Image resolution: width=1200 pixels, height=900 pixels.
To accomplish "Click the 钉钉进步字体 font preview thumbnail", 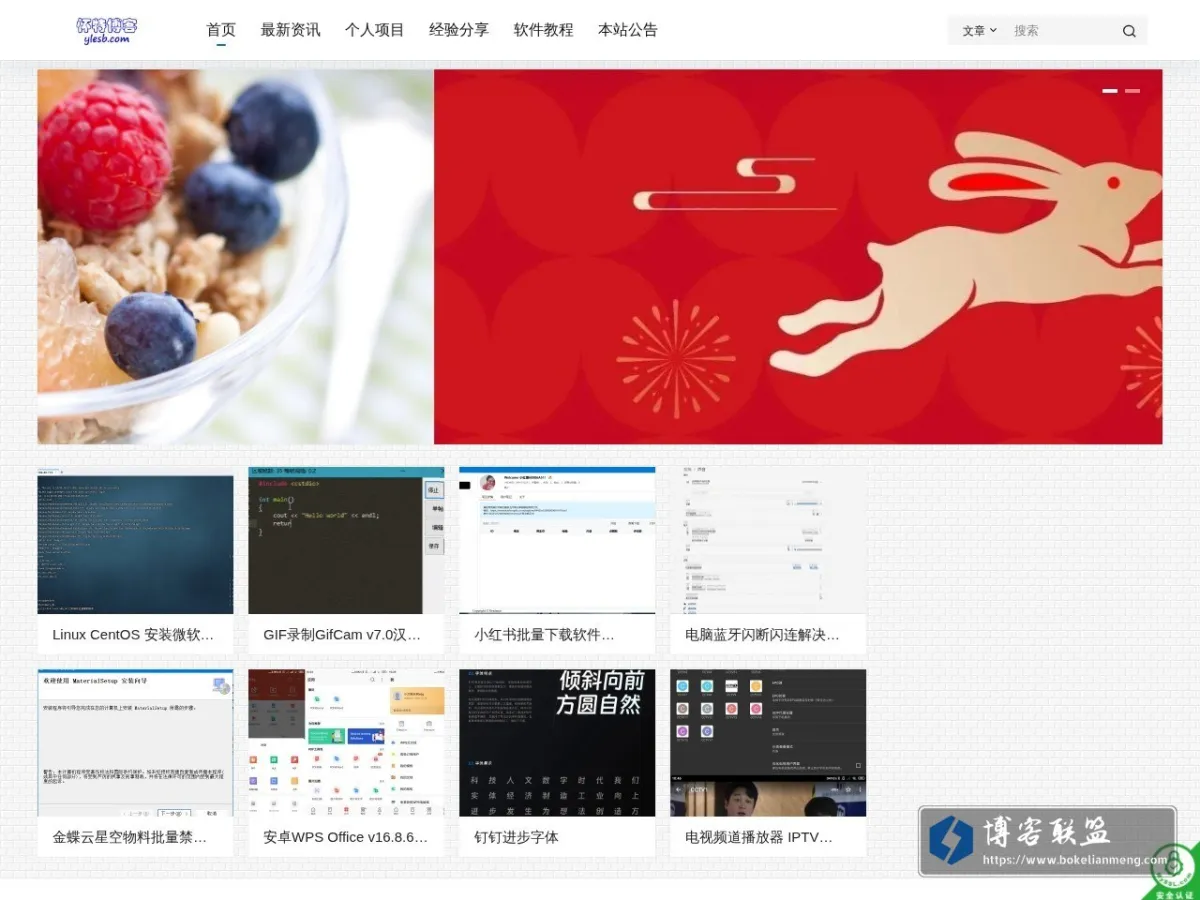I will point(557,743).
